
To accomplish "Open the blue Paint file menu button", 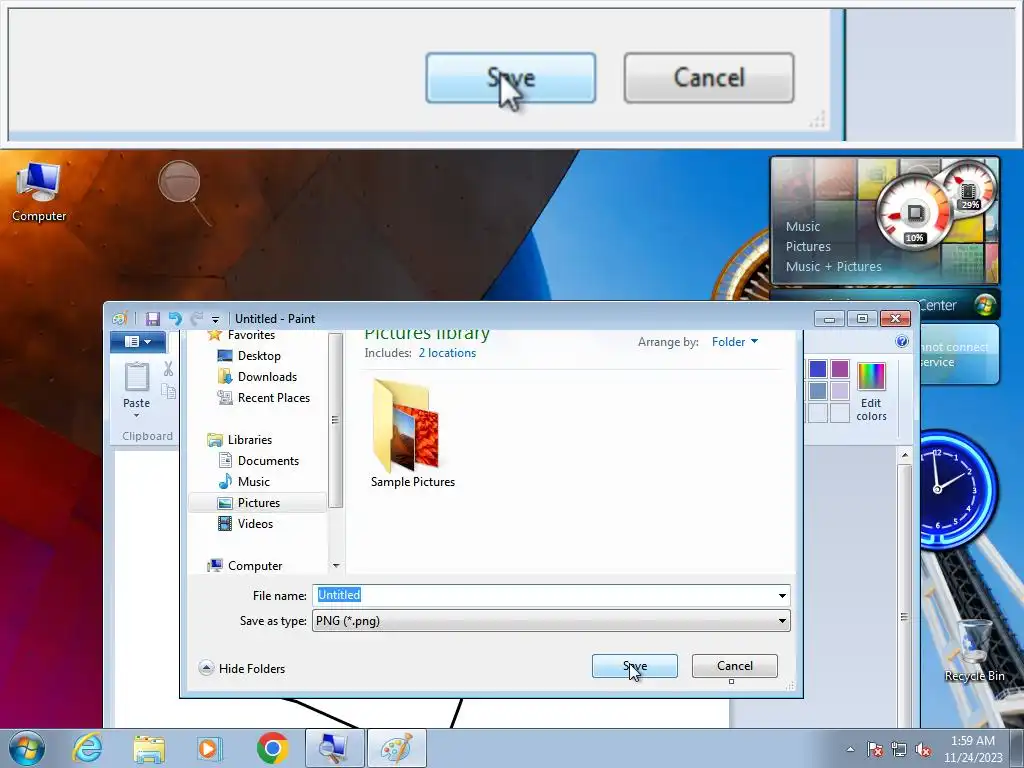I will coord(138,342).
